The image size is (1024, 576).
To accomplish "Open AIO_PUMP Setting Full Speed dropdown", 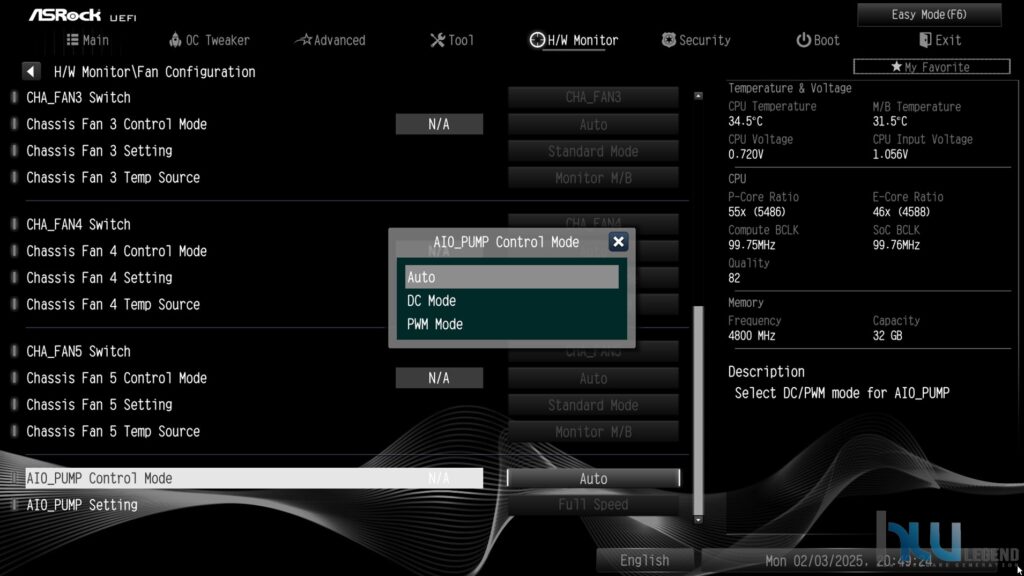I will pos(593,504).
